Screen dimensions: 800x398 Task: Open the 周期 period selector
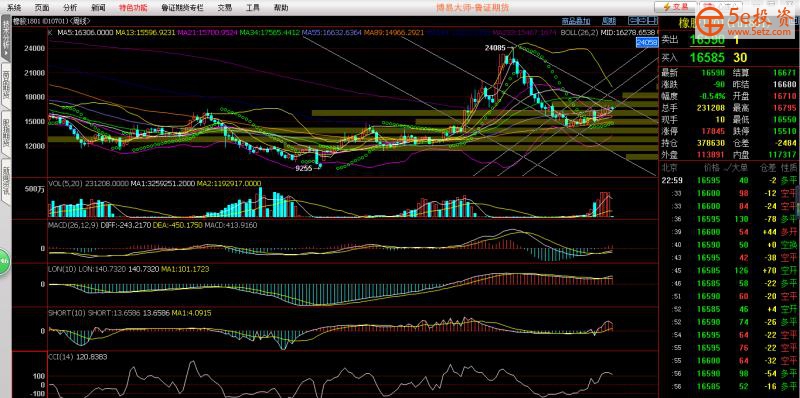click(609, 21)
